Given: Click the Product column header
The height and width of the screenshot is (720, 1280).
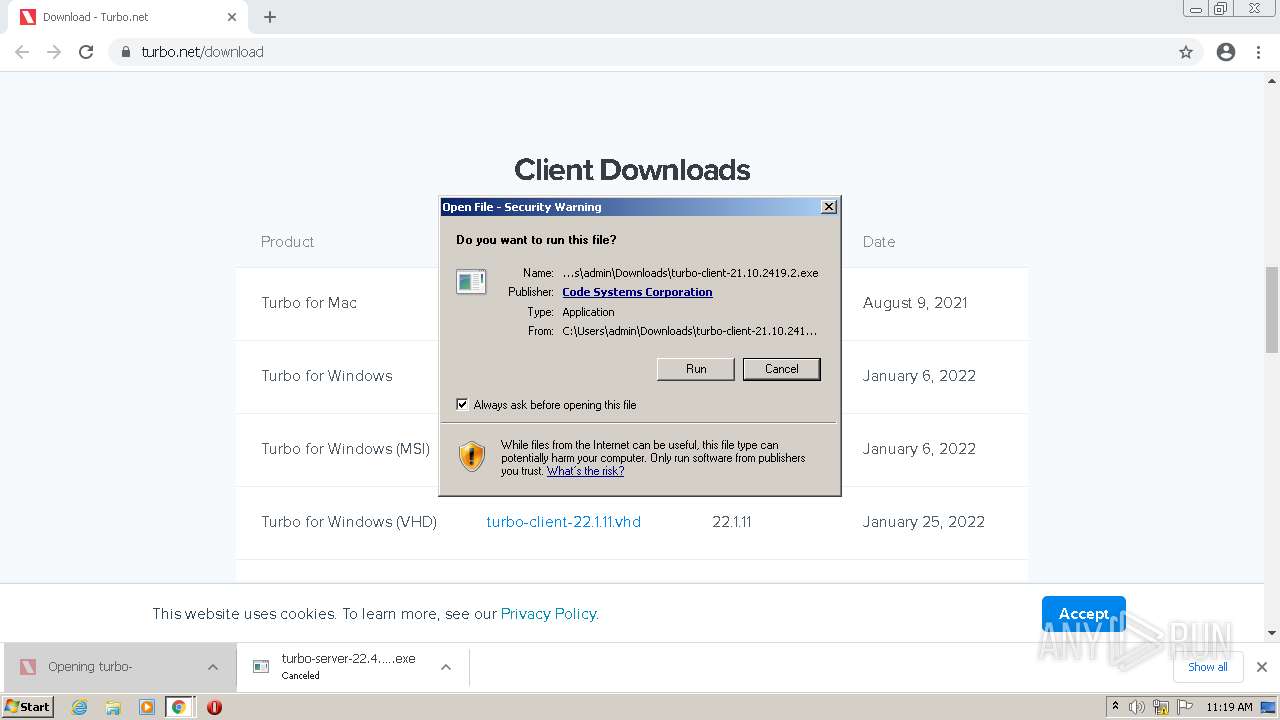Looking at the screenshot, I should 288,242.
